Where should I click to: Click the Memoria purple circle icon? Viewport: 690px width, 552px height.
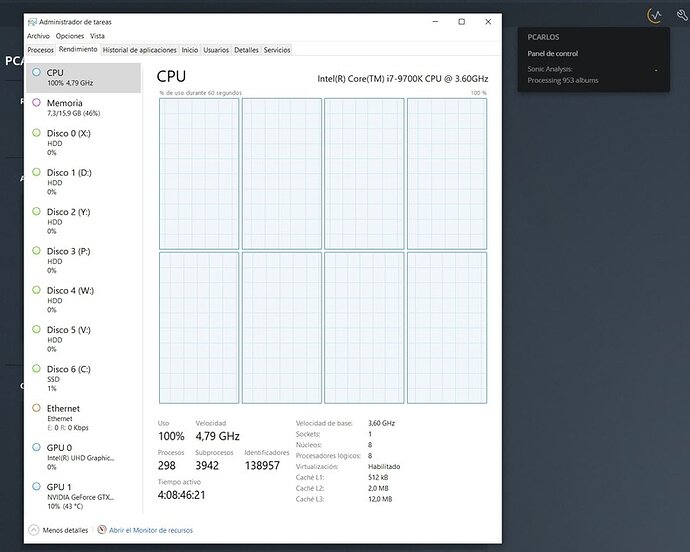point(37,103)
